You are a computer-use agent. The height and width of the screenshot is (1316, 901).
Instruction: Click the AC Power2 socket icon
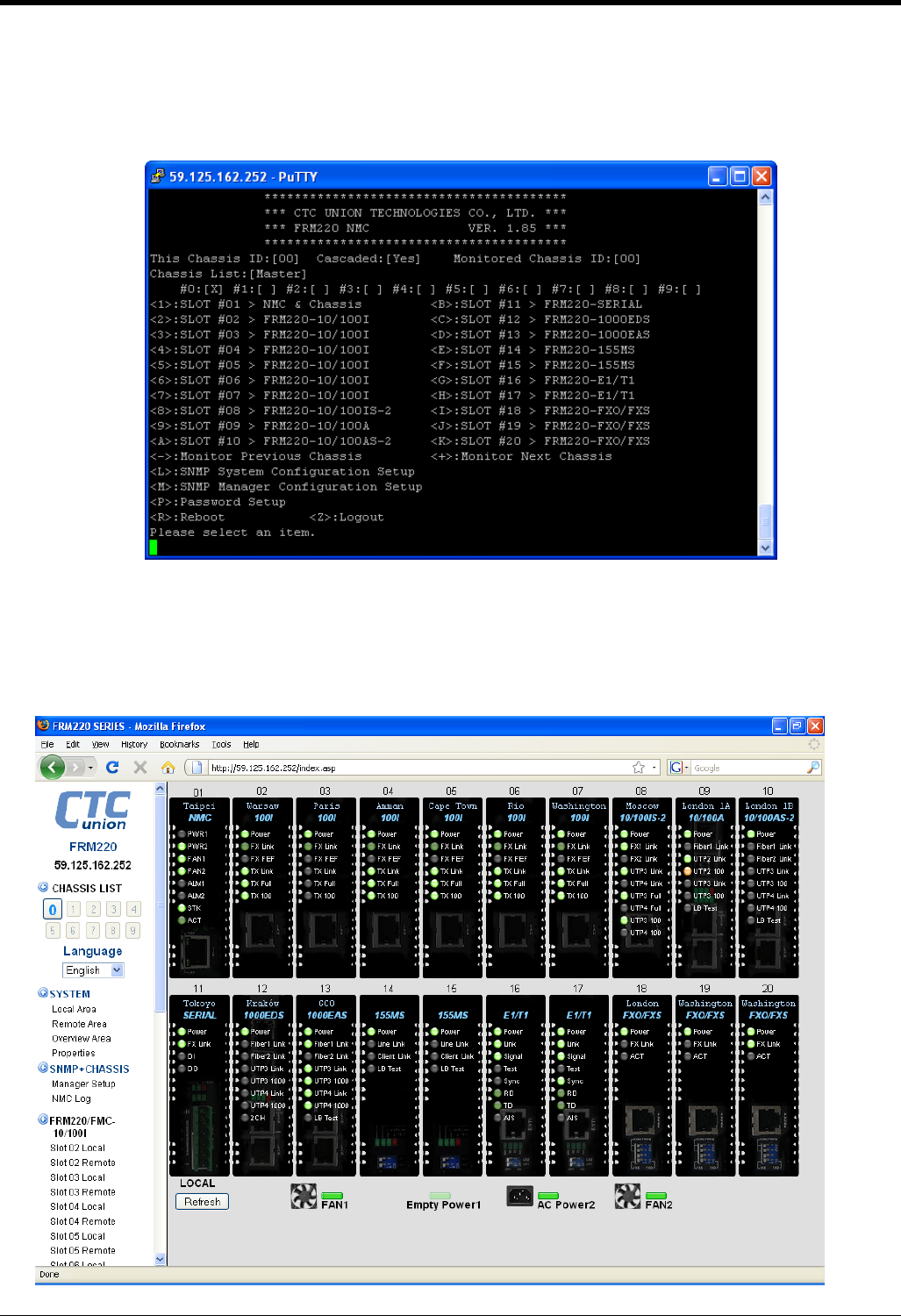point(520,1196)
